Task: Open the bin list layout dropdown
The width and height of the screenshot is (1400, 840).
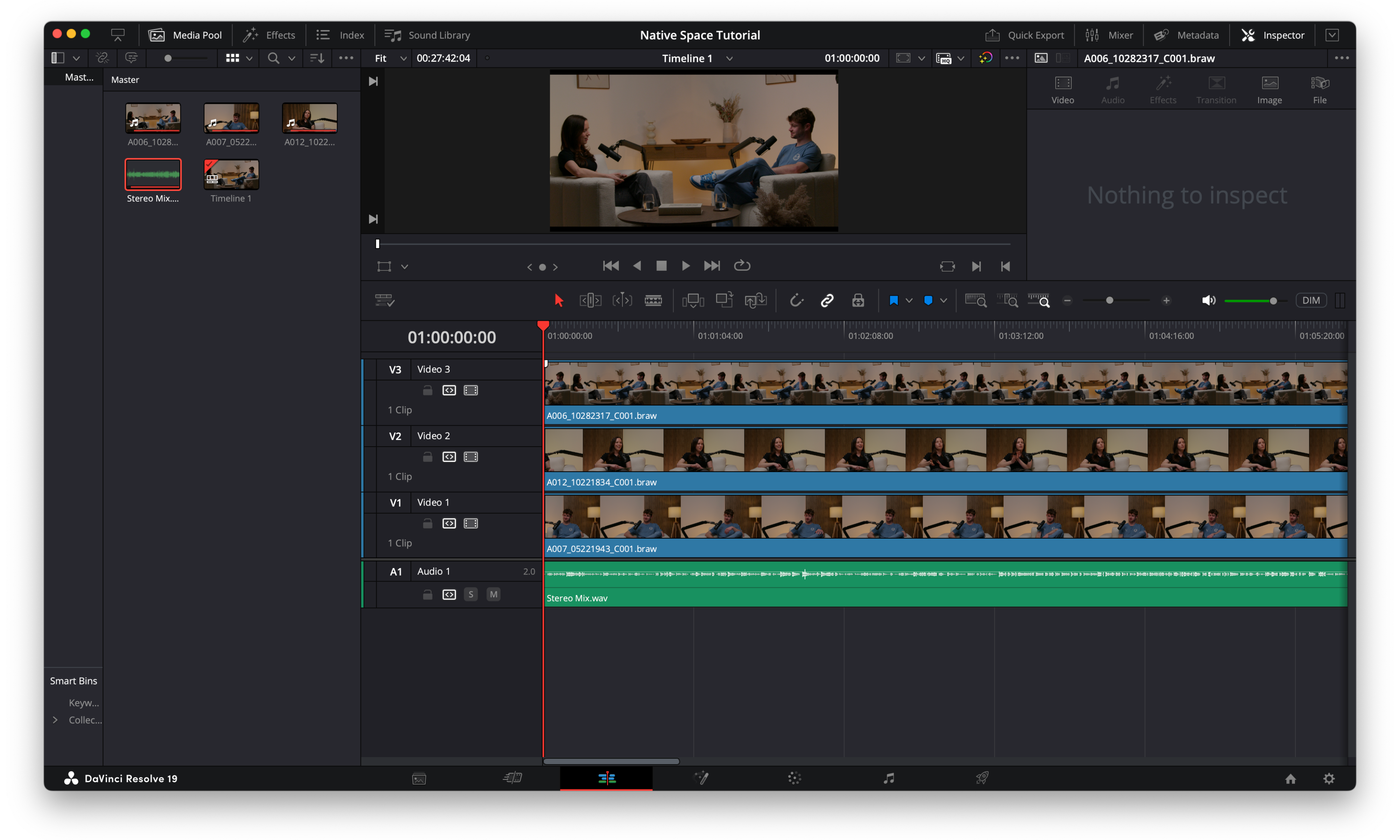Action: point(76,58)
